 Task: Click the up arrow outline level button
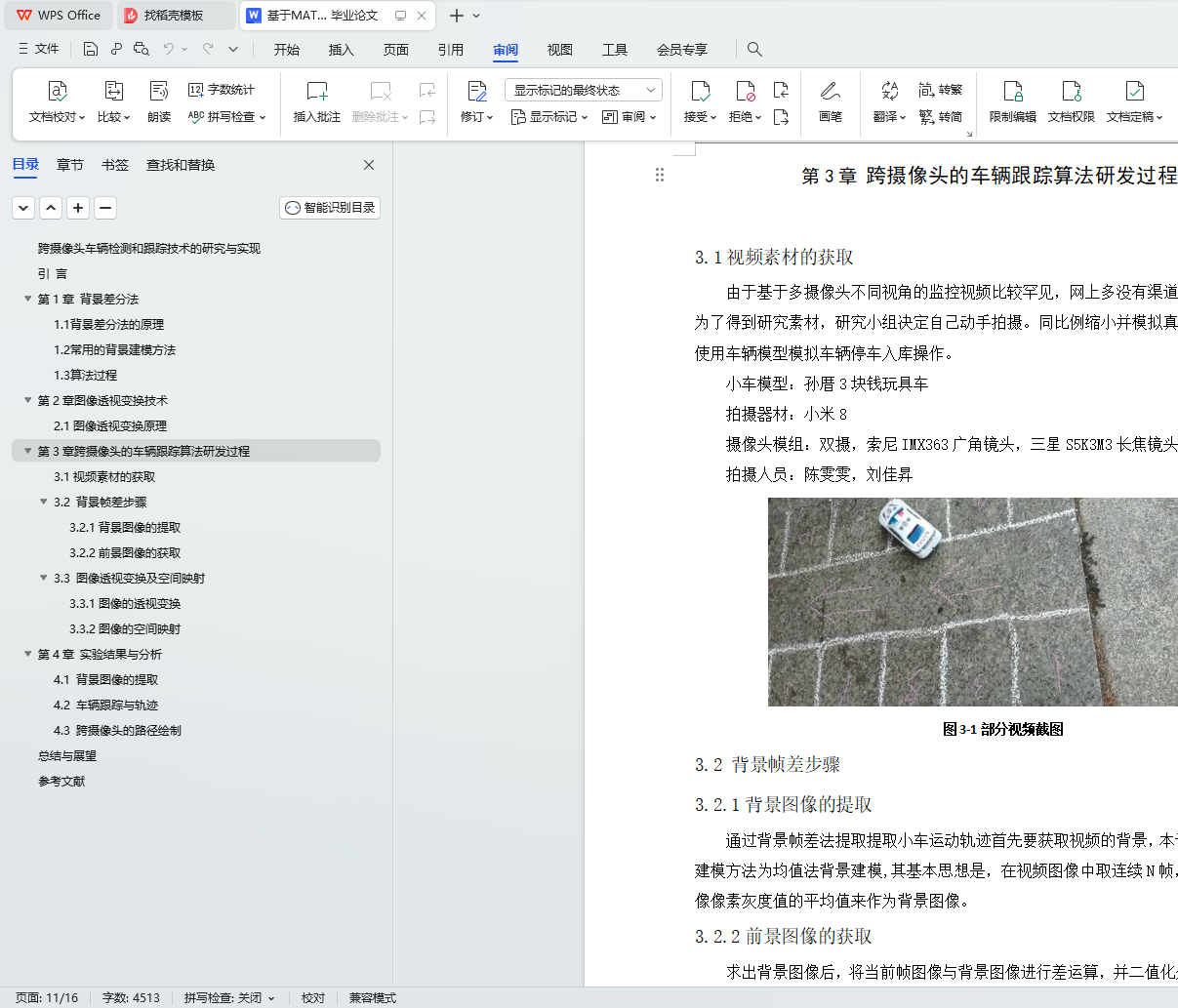(x=51, y=207)
